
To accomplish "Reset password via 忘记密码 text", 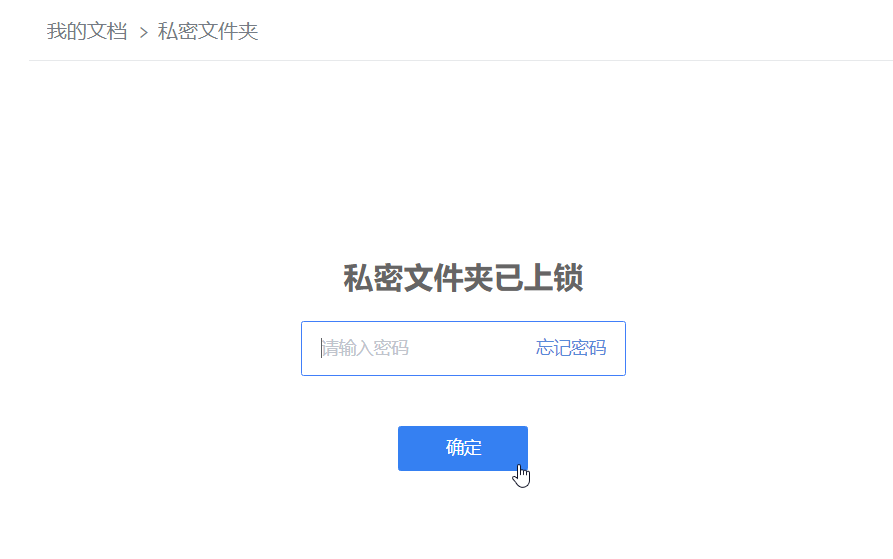I will 571,348.
